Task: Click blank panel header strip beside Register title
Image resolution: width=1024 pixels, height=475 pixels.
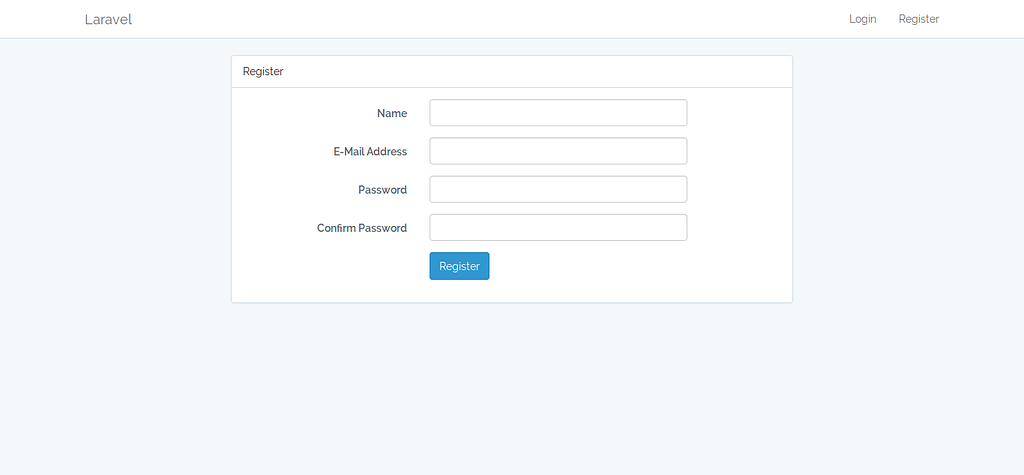Action: [536, 72]
